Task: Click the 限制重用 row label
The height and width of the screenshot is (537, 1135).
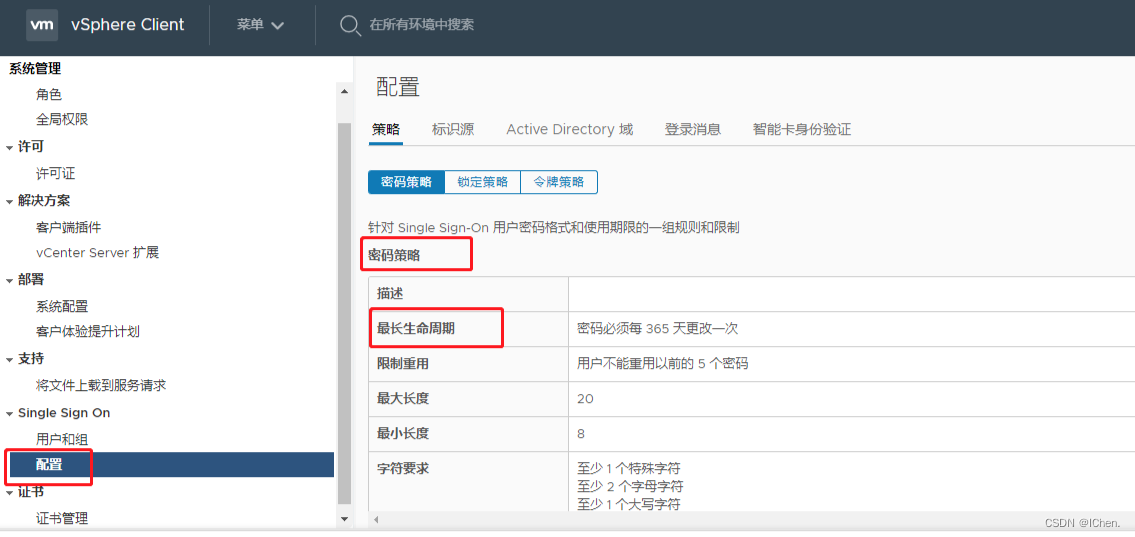Action: coord(403,364)
